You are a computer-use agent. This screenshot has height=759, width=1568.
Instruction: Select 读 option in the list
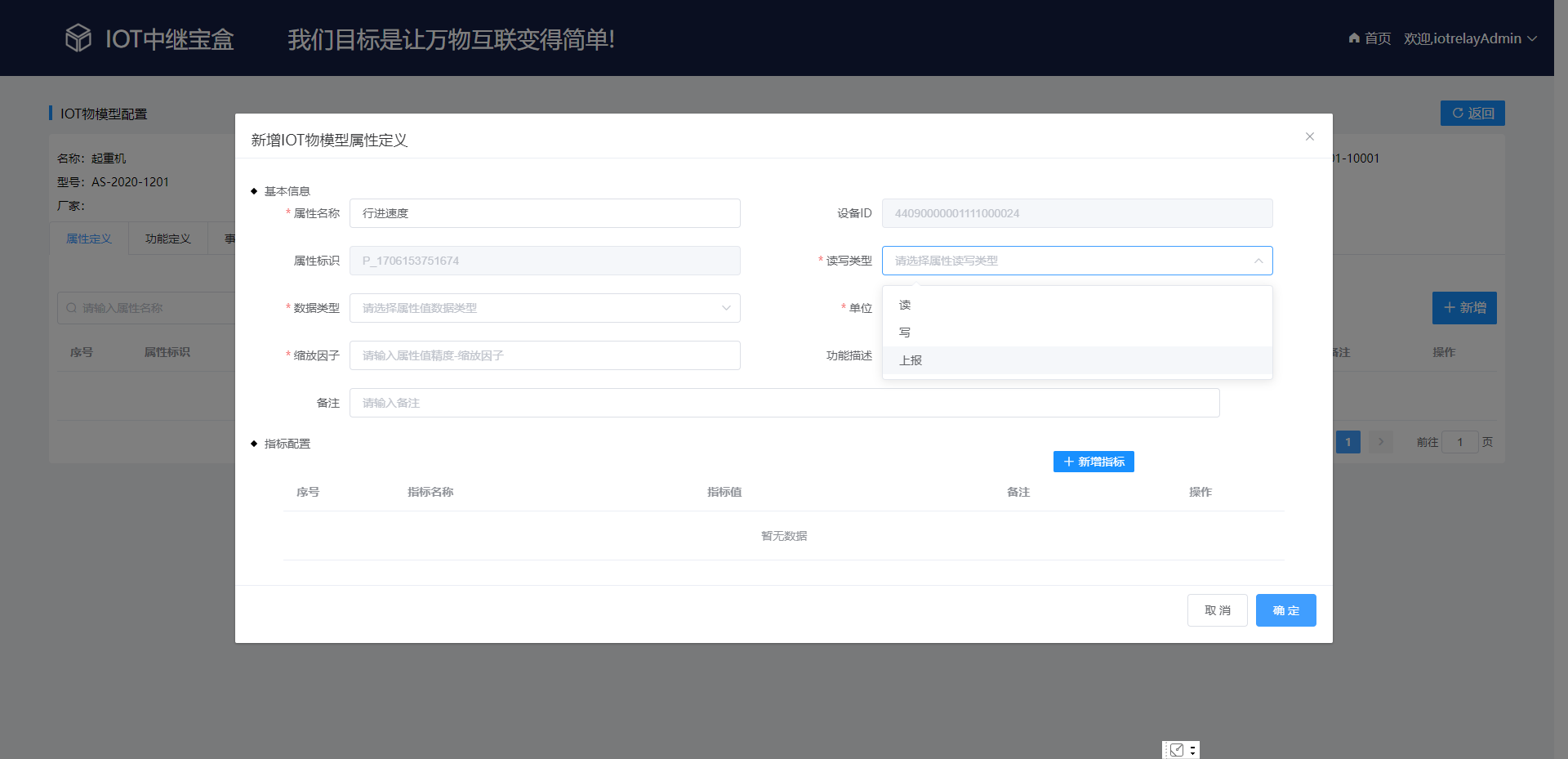[x=1077, y=305]
